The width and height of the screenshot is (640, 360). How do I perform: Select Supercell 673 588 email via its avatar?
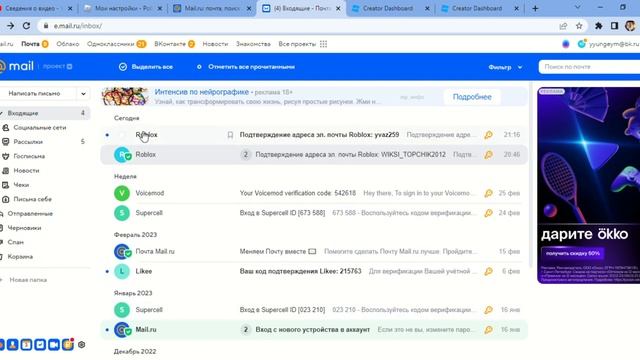tap(122, 213)
